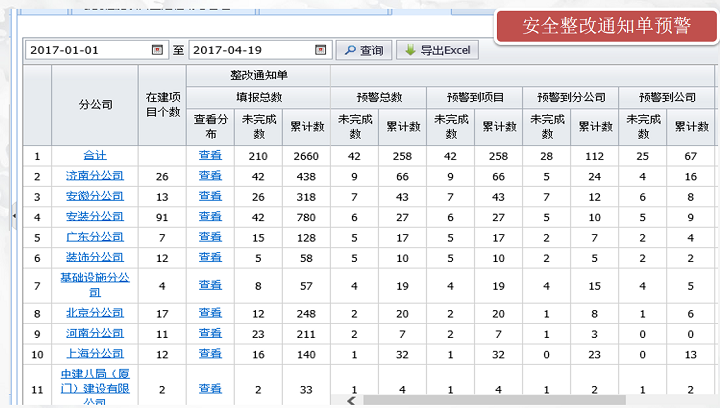
Task: Click 查看 in the 北京分公司 row
Action: (210, 313)
